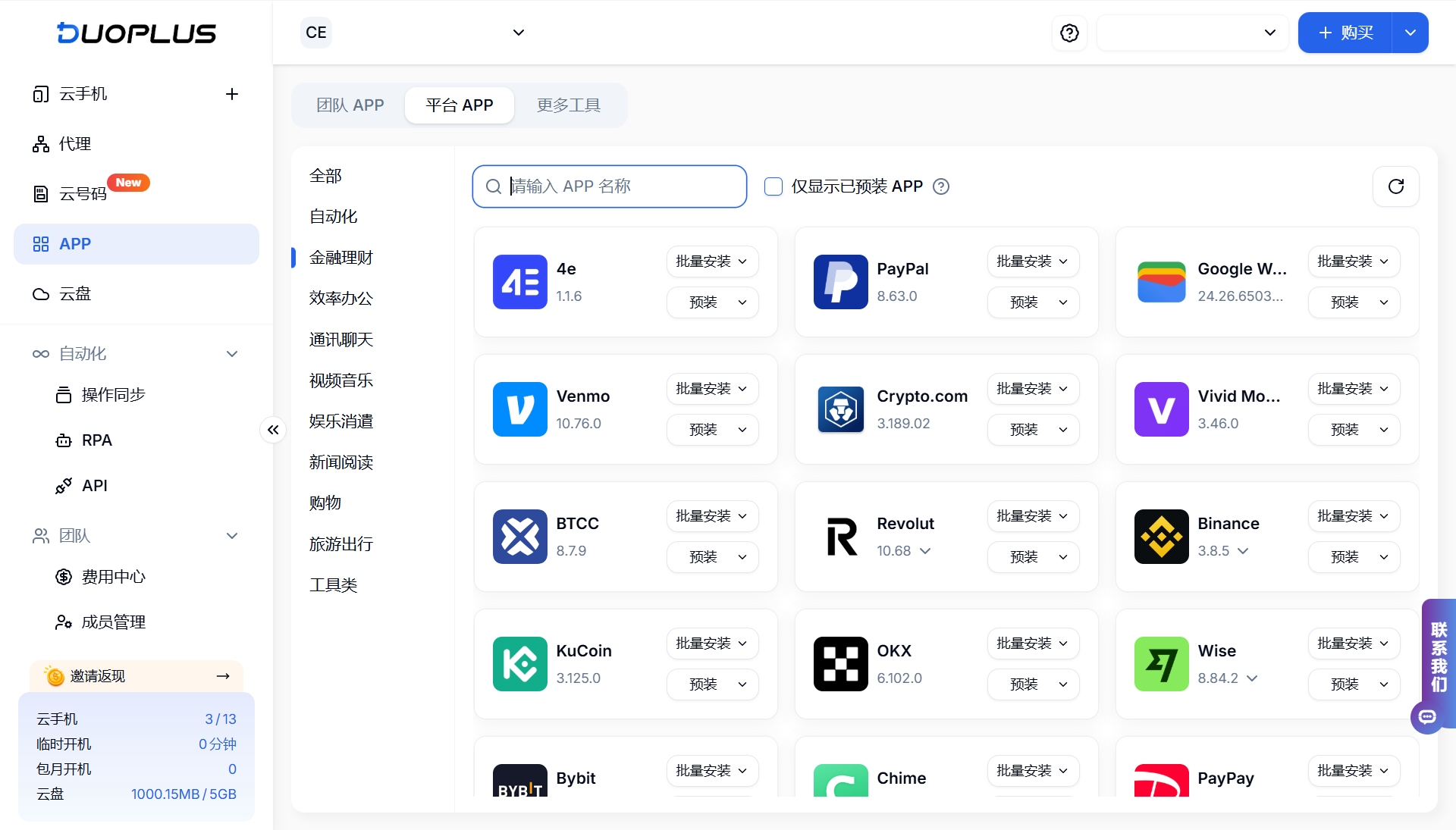Click the 代理 proxy network icon
1456x830 pixels.
[41, 144]
